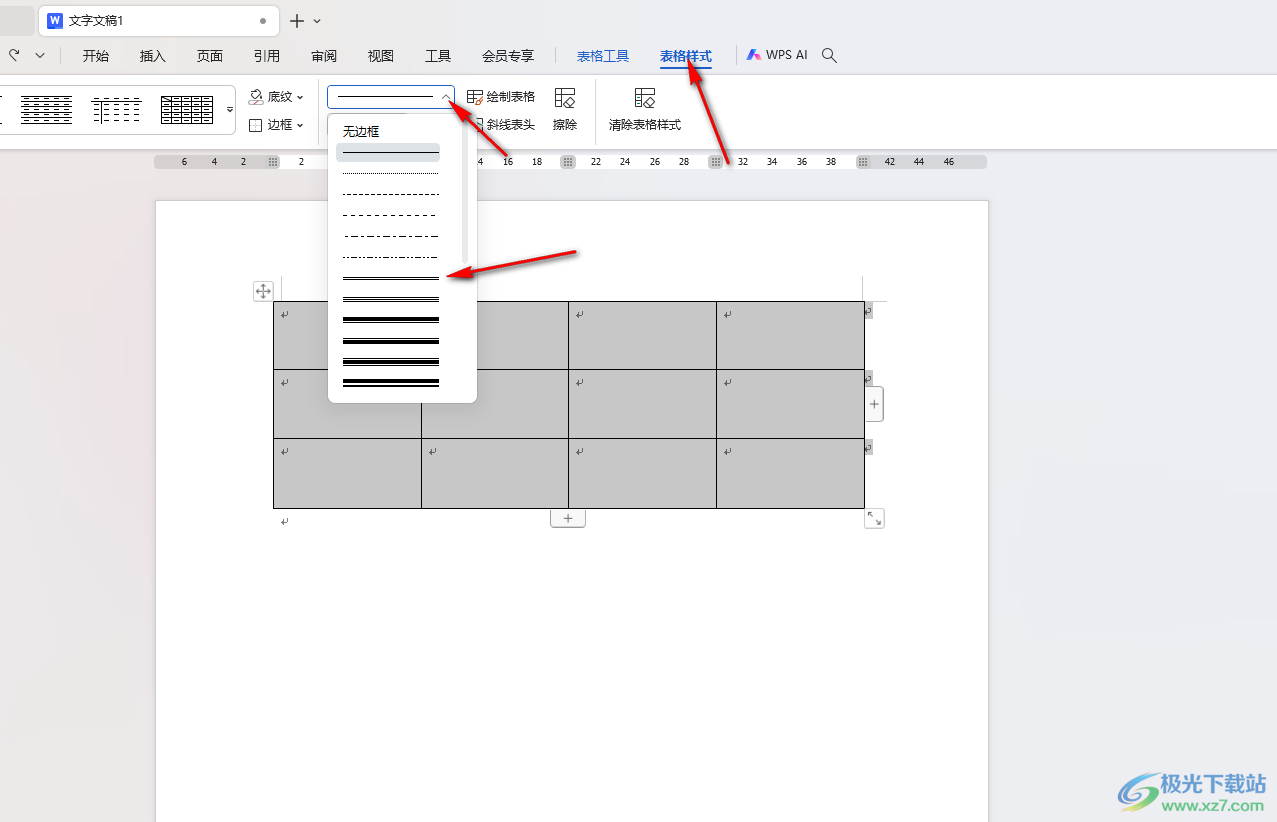This screenshot has width=1277, height=822.
Task: Open the quick access toolbar dropdown chevron
Action: tap(40, 56)
